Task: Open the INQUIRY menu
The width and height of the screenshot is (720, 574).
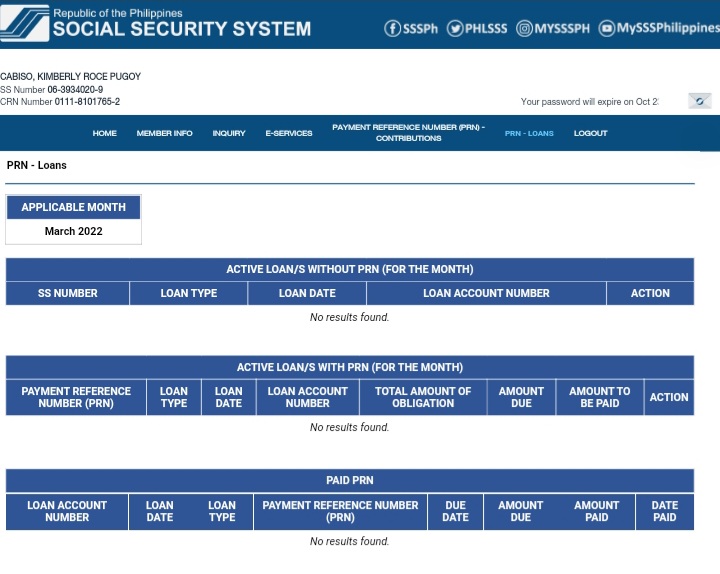Action: (x=228, y=133)
